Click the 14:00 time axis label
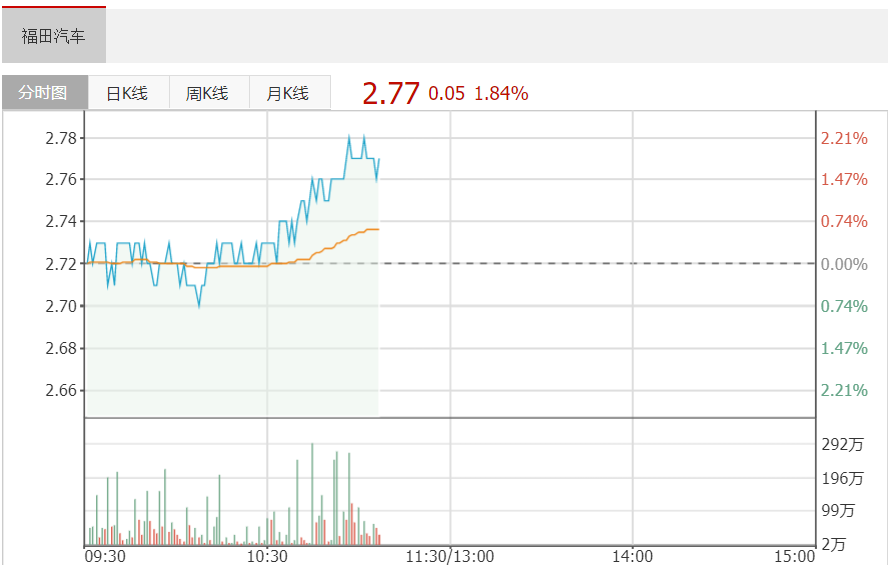Screen dimensions: 894x577 pyautogui.click(x=632, y=556)
